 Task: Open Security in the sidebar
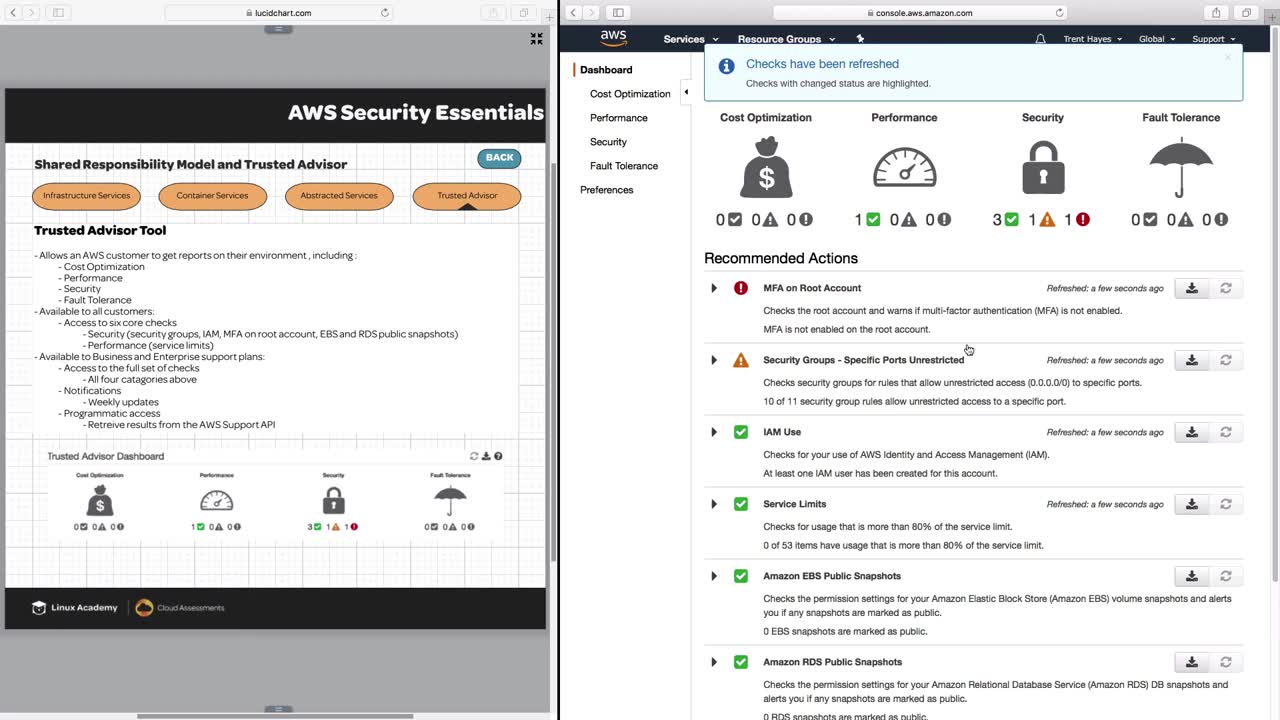pos(608,142)
